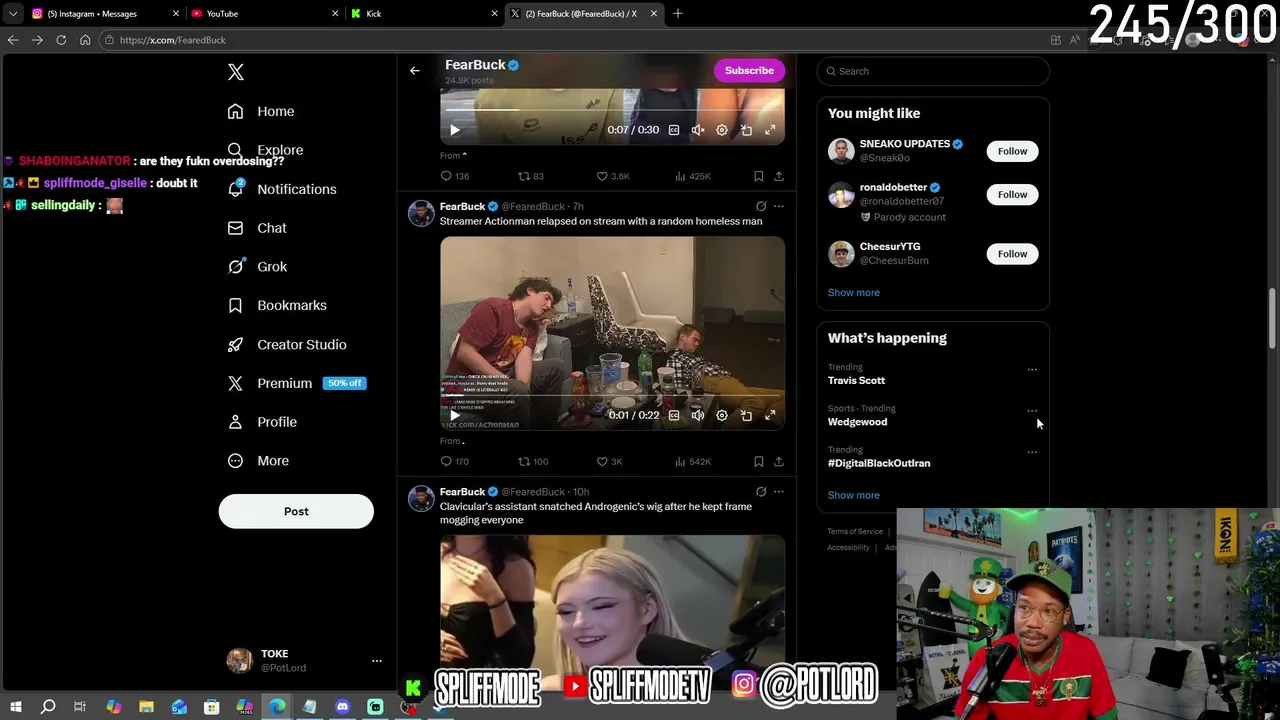Play the Actionman relapsed video
This screenshot has width=1280, height=720.
[x=454, y=415]
